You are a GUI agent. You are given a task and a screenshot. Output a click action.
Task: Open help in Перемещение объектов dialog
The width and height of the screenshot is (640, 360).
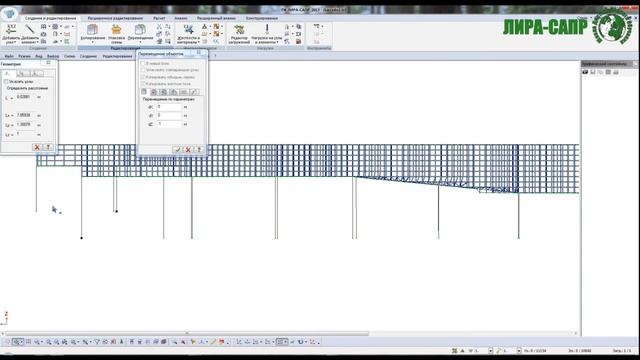coord(199,150)
